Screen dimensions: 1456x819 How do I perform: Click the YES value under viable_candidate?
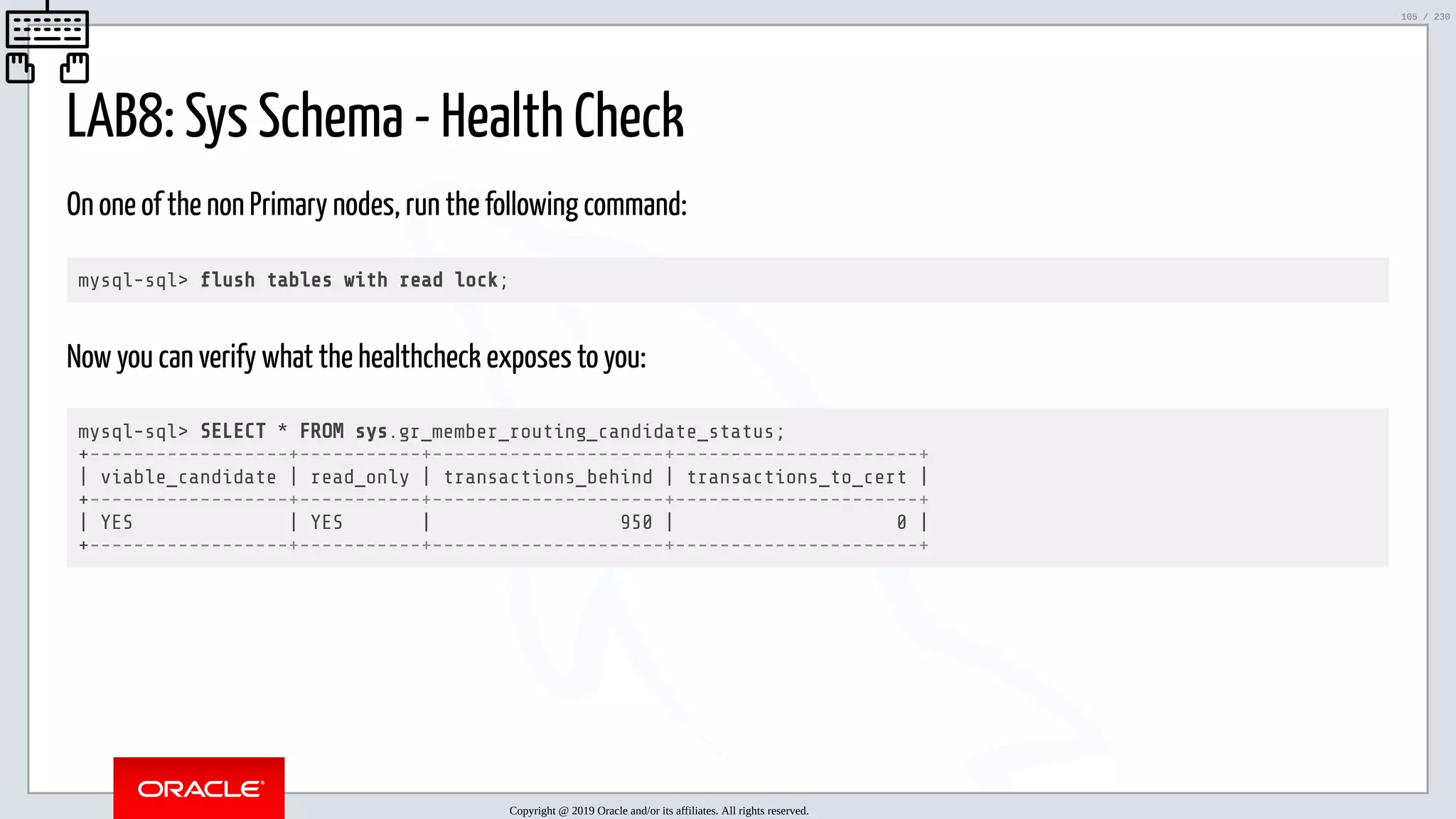tap(117, 523)
